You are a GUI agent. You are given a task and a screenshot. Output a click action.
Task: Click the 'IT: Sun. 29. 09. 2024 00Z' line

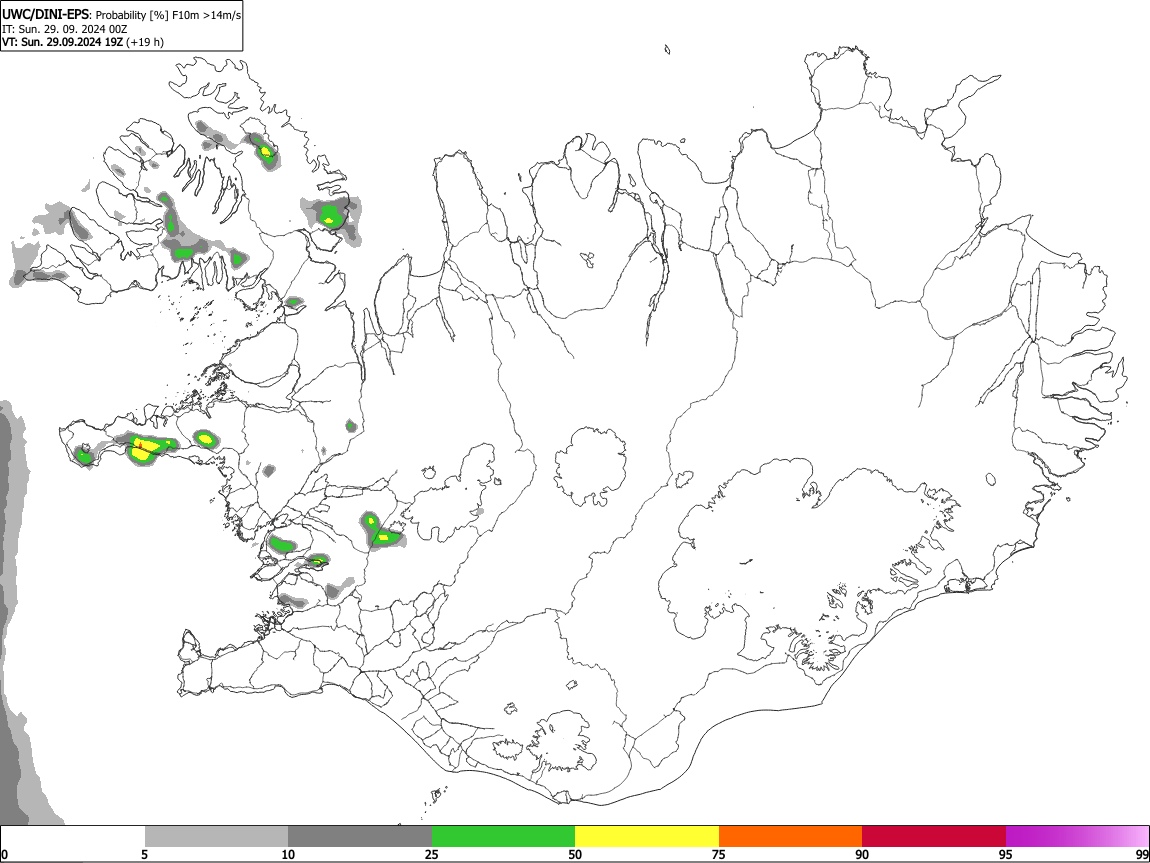click(65, 29)
